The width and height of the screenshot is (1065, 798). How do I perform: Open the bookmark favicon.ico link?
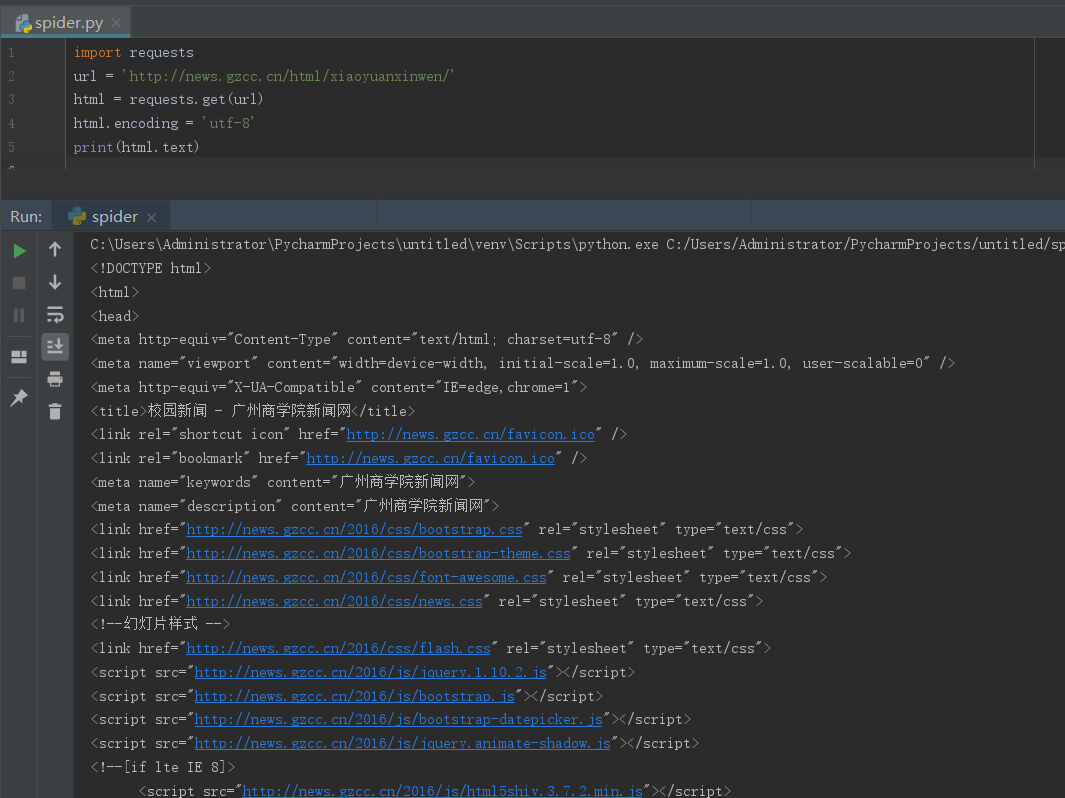coord(430,458)
